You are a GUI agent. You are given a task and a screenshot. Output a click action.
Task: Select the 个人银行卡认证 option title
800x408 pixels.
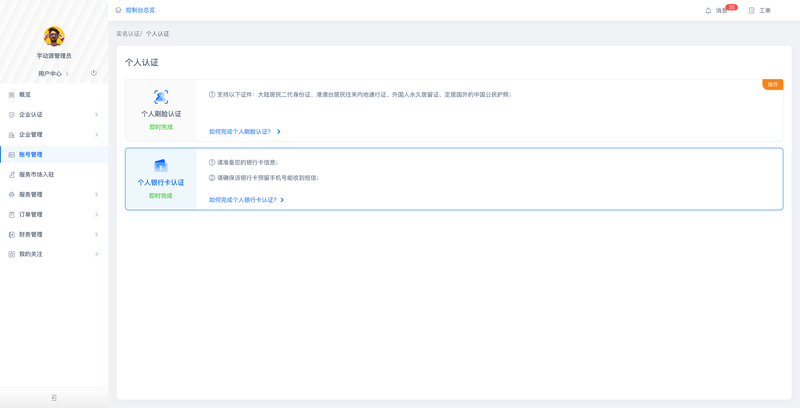tap(161, 183)
